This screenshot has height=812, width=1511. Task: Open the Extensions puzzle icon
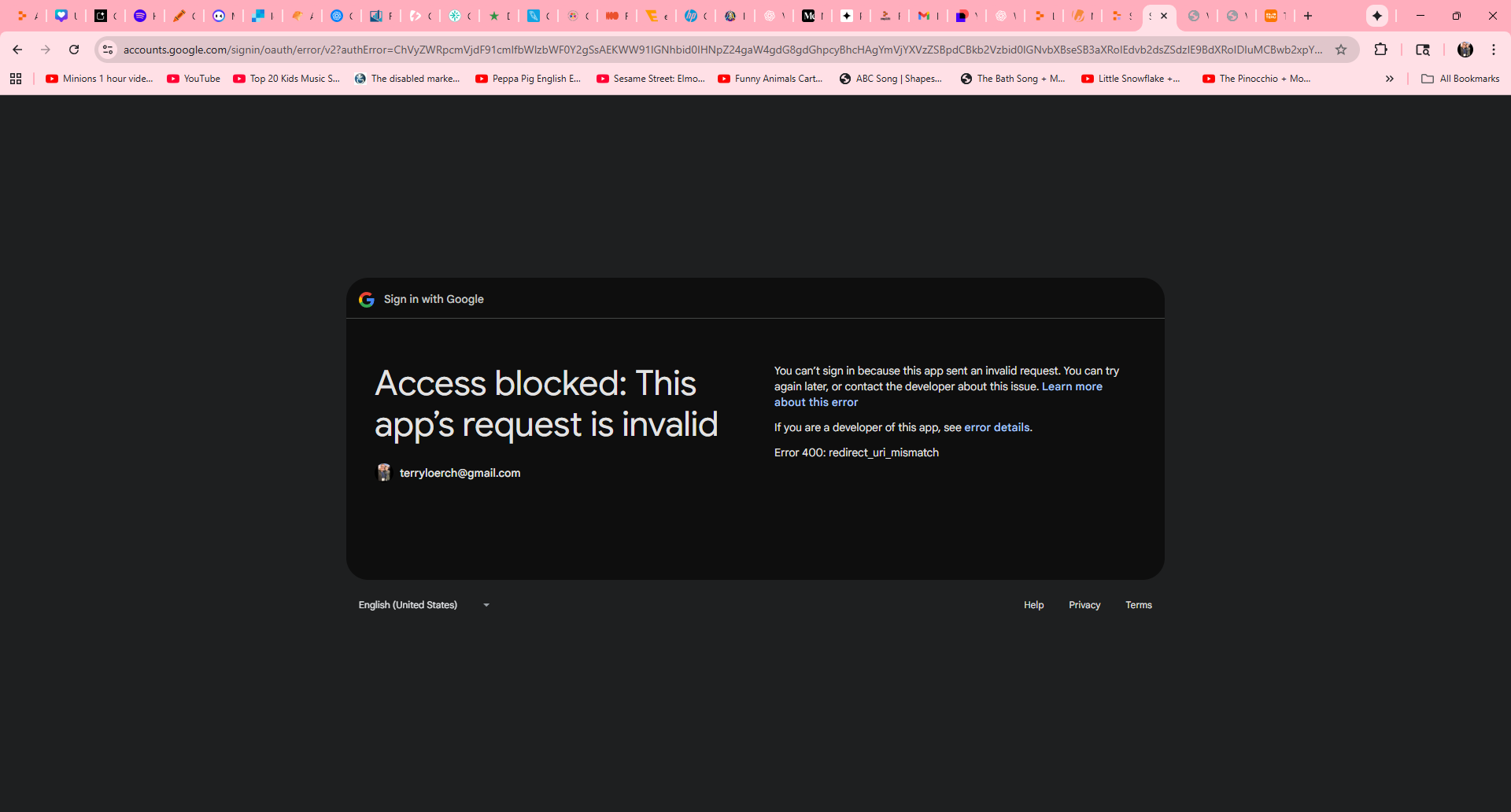1380,50
